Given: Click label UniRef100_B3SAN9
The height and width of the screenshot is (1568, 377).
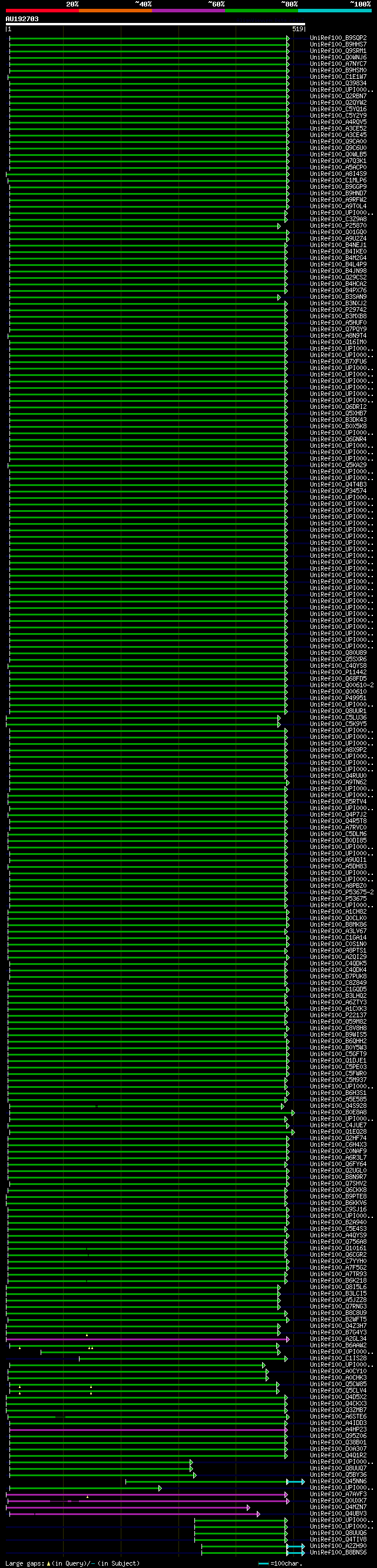Looking at the screenshot, I should pyautogui.click(x=338, y=297).
